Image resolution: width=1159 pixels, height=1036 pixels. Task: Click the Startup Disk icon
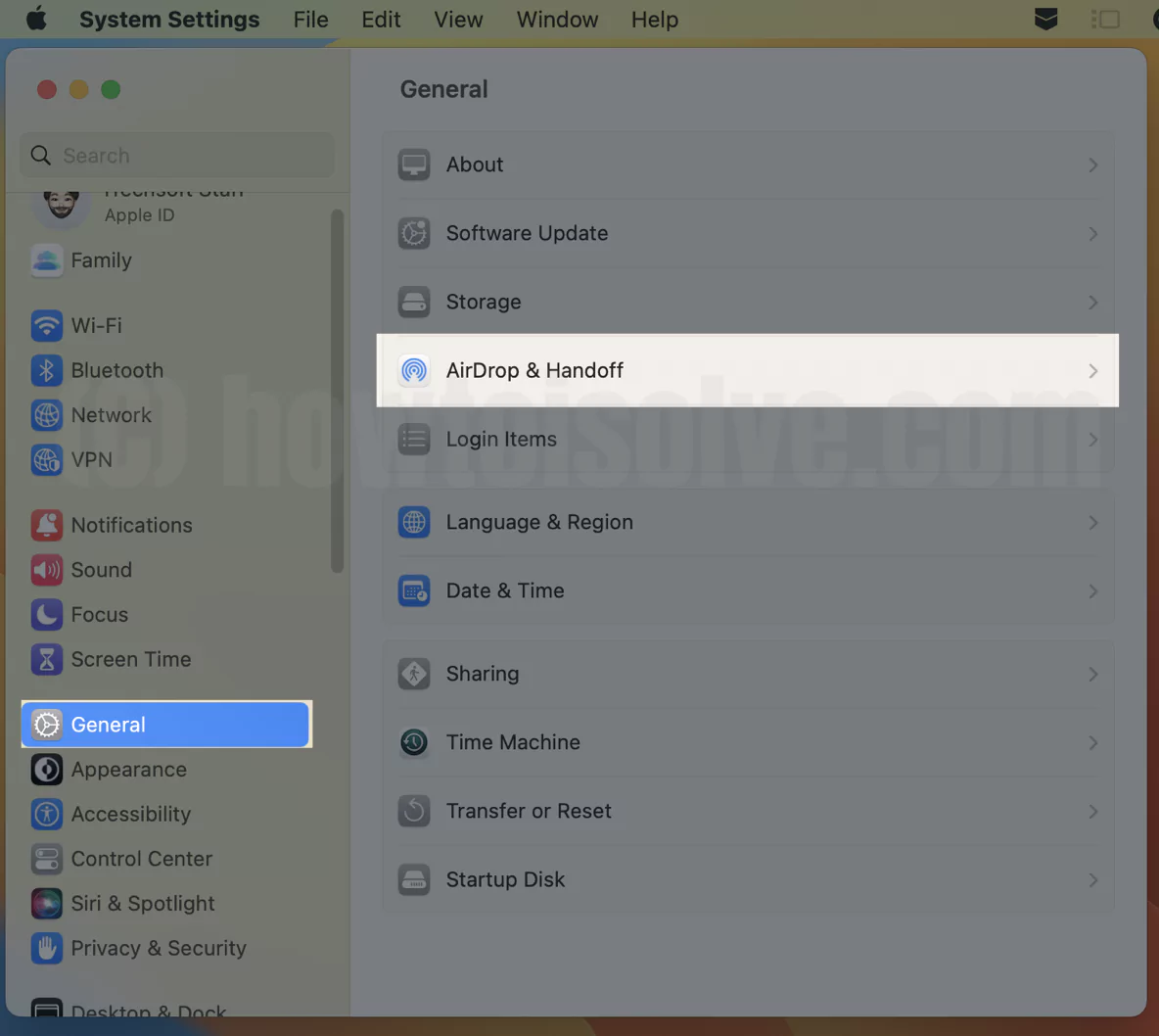[414, 879]
